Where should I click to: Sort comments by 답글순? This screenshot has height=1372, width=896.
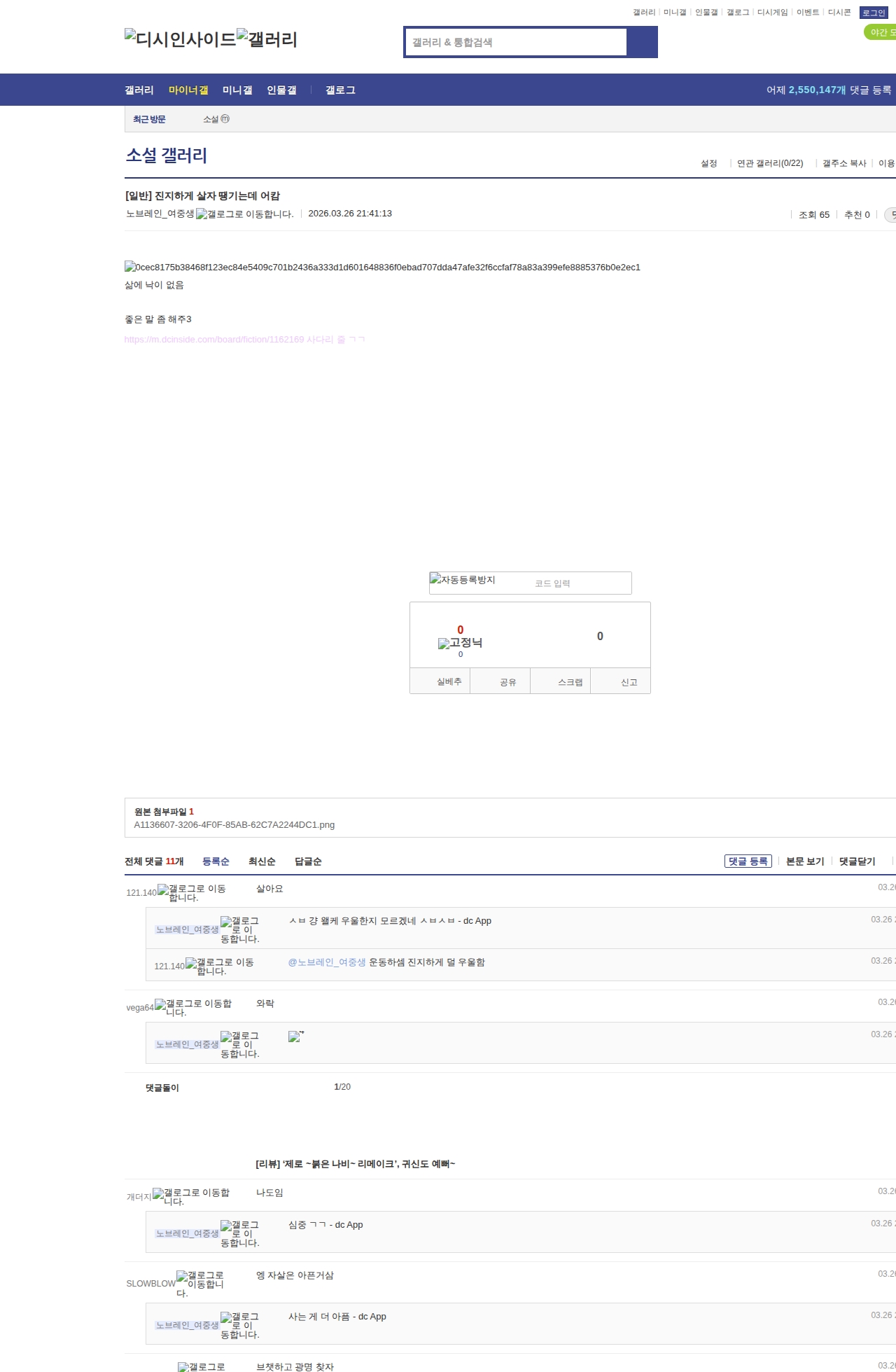pyautogui.click(x=308, y=861)
